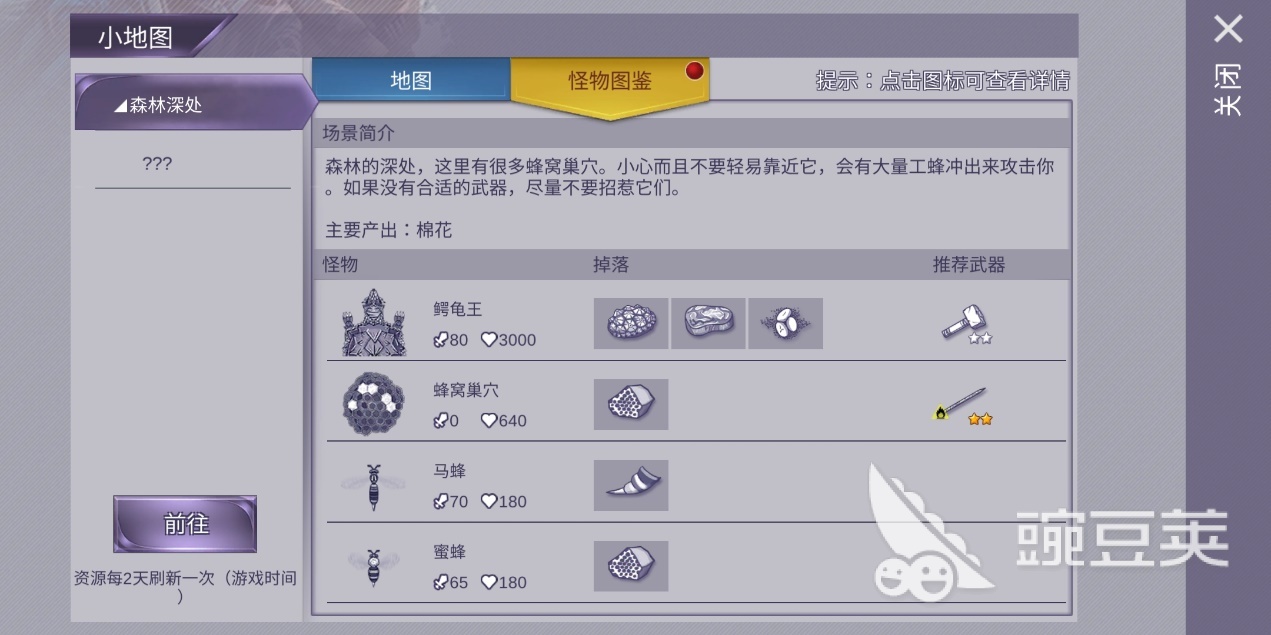Open the wasp stinger drop icon
This screenshot has width=1271, height=635.
tap(631, 485)
